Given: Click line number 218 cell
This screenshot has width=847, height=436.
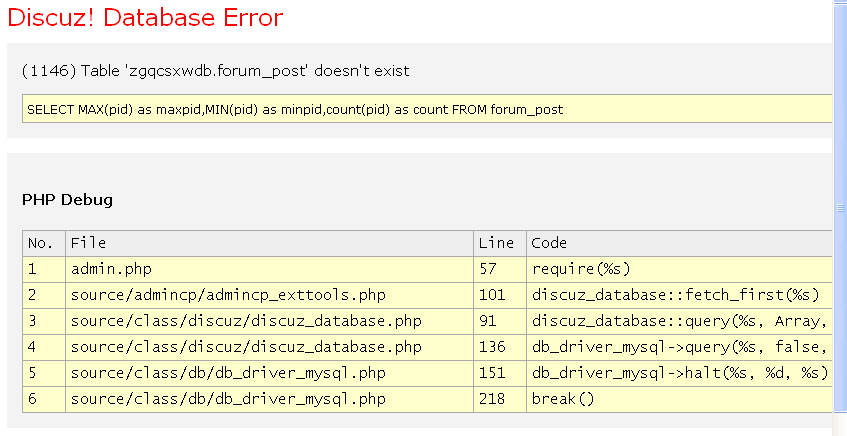Looking at the screenshot, I should (x=492, y=399).
